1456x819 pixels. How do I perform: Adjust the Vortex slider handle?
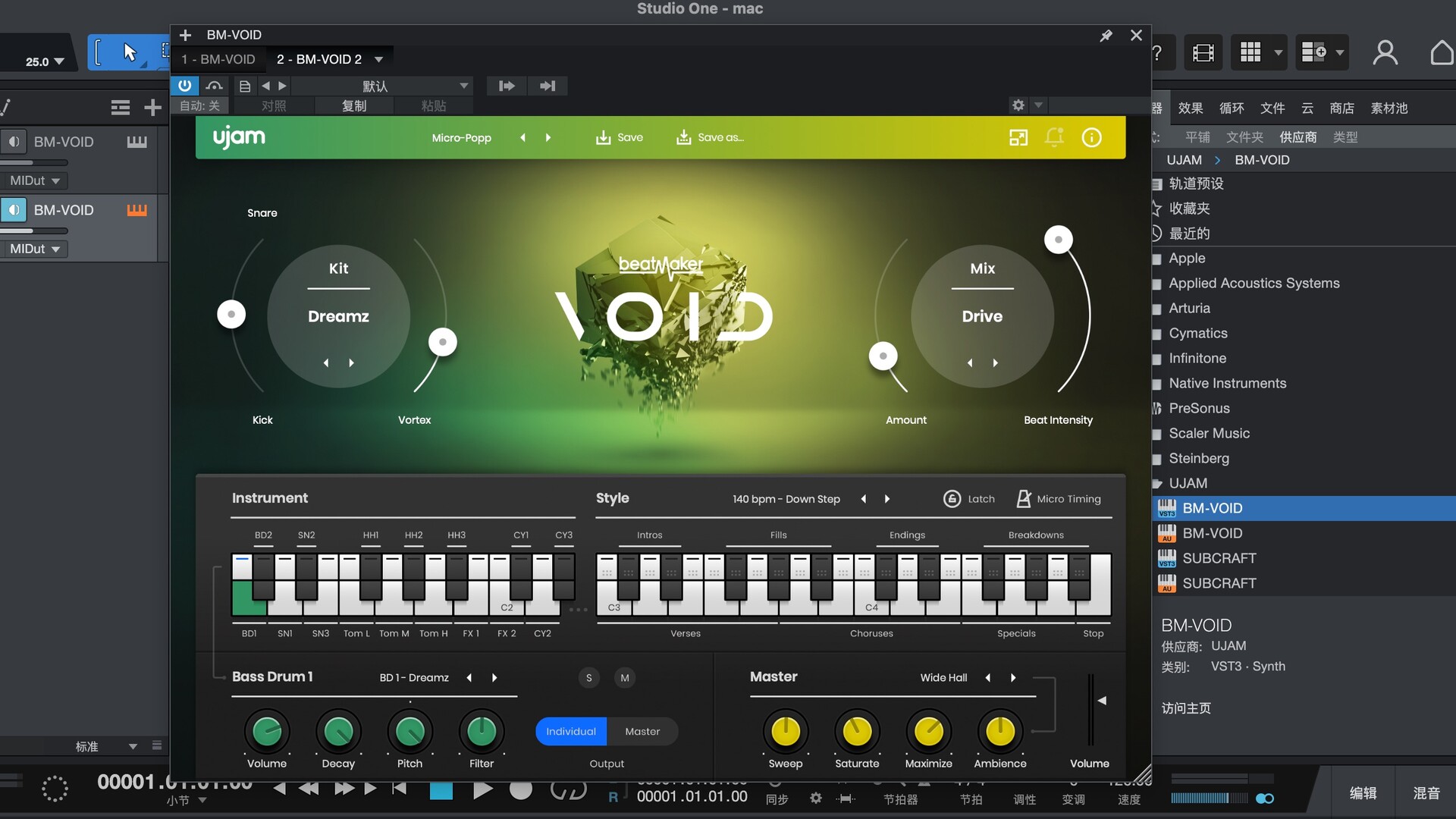(x=443, y=342)
